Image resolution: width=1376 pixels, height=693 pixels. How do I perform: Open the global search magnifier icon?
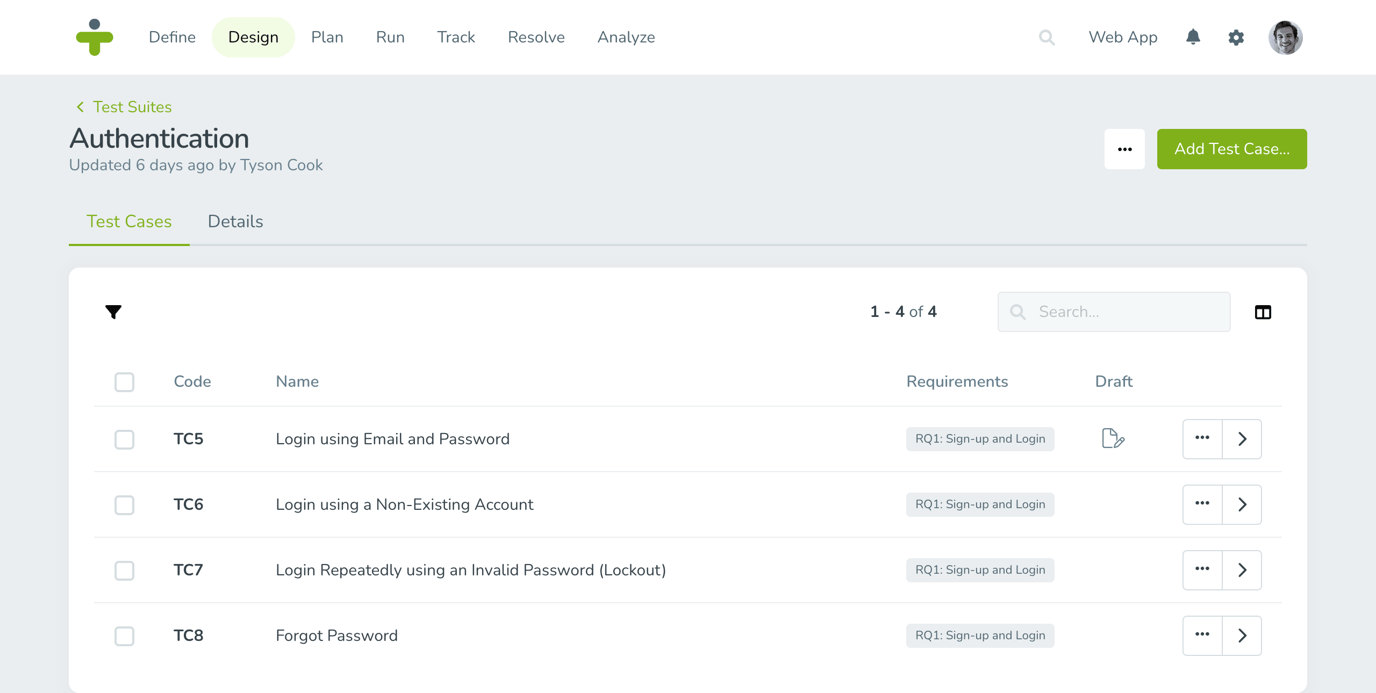[1046, 37]
